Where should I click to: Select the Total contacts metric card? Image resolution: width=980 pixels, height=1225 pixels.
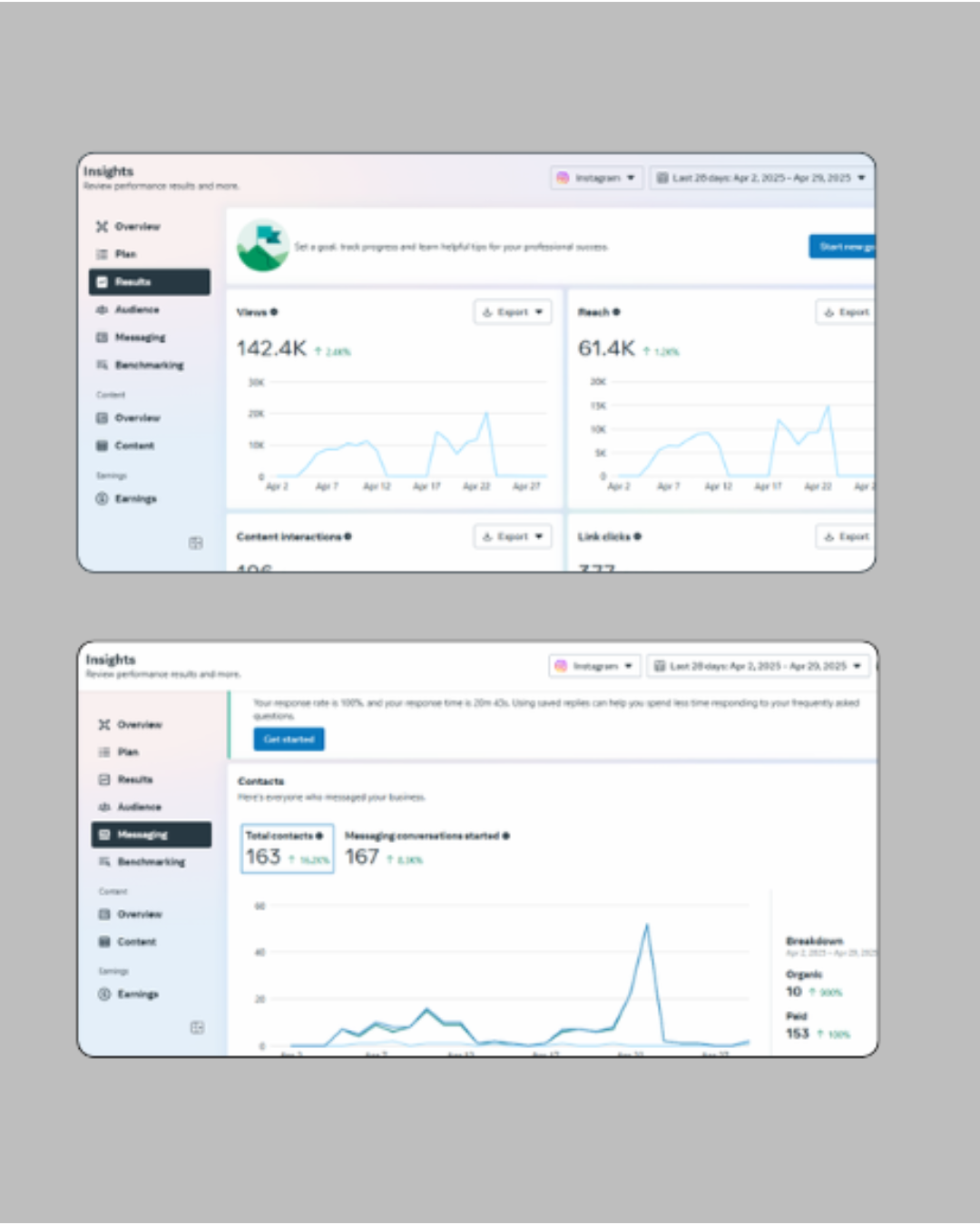287,848
